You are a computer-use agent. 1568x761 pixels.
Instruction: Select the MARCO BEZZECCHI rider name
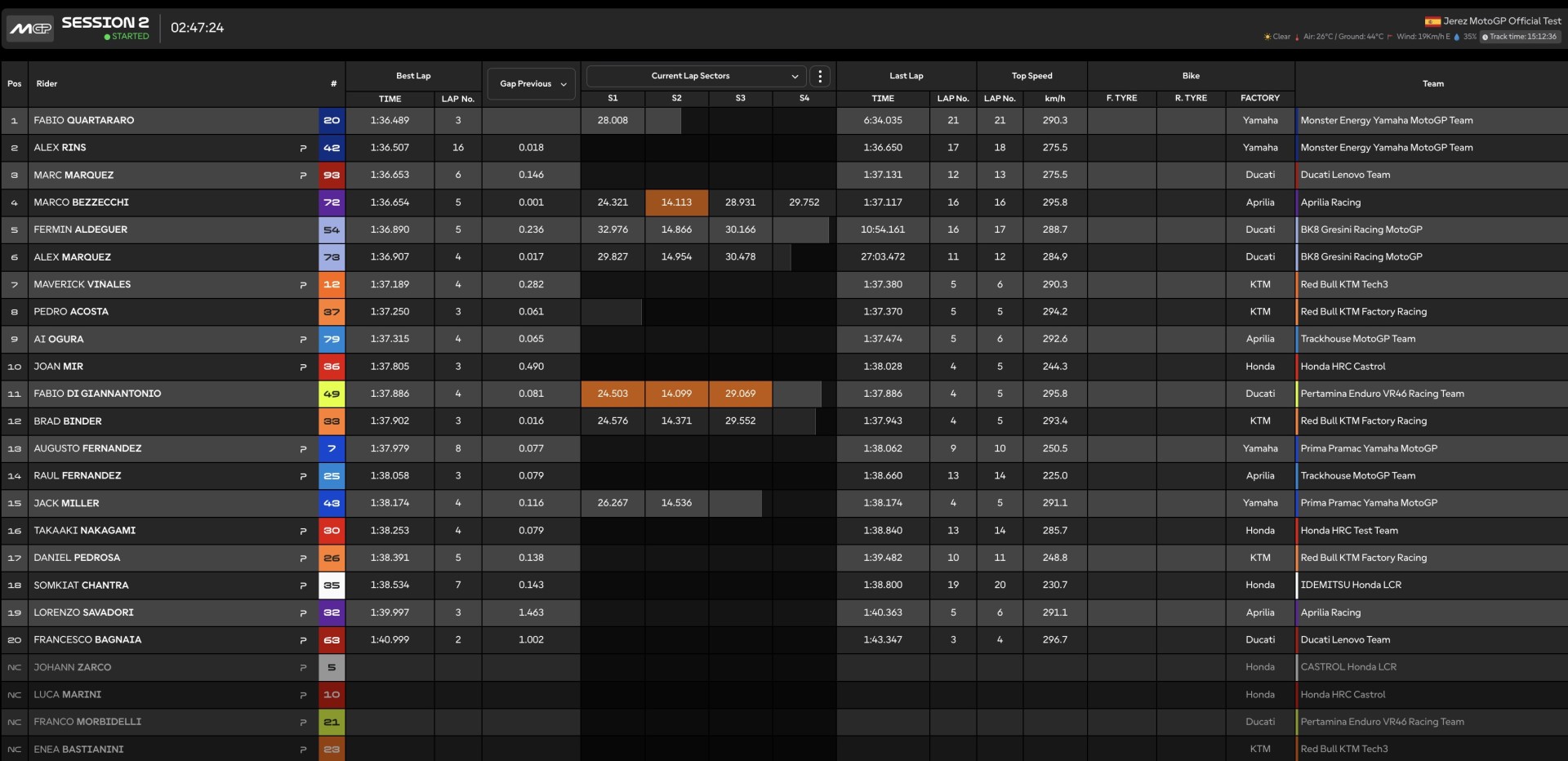coord(81,202)
